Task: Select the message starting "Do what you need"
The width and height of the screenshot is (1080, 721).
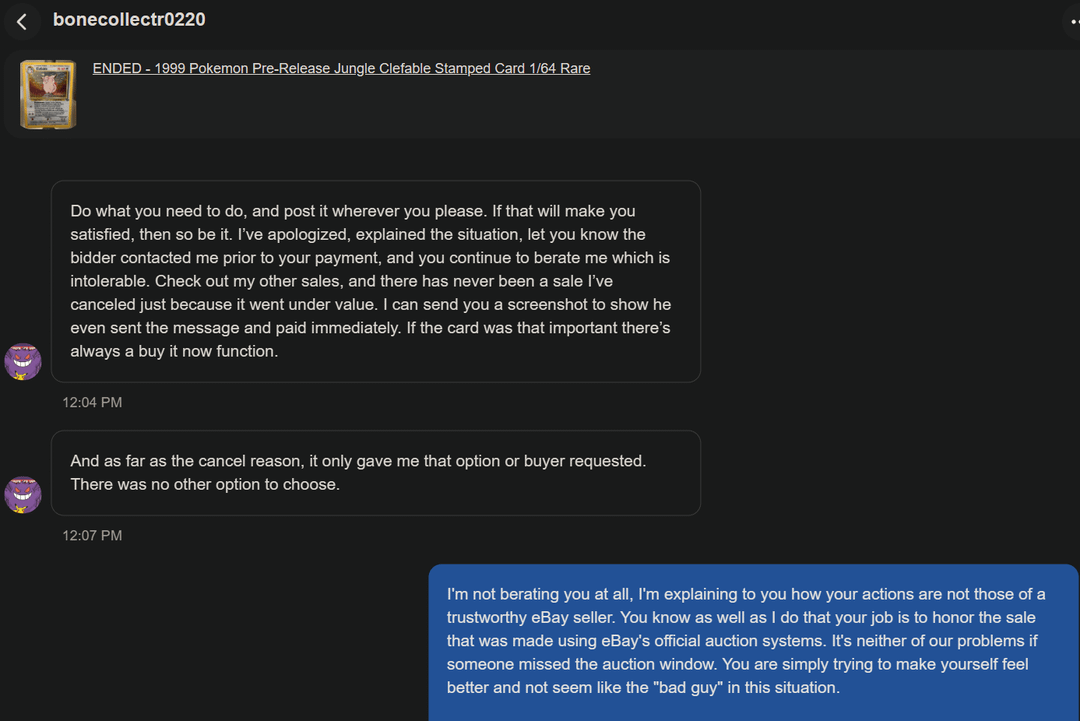Action: (375, 281)
